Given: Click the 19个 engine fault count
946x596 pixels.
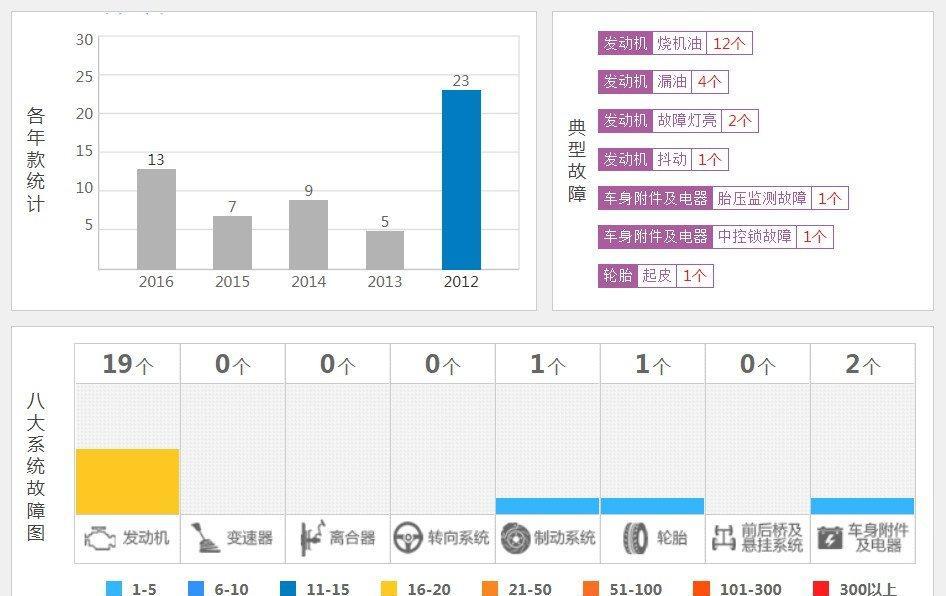Looking at the screenshot, I should (127, 363).
